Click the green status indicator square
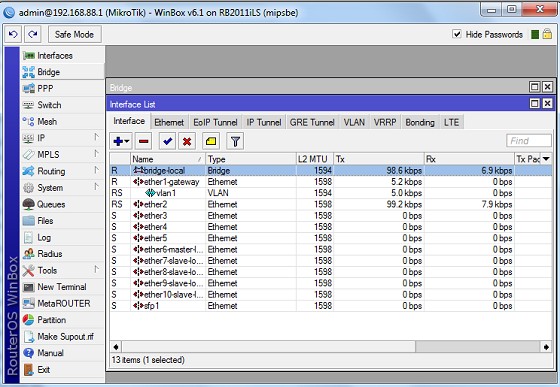560x387 pixels. (x=535, y=34)
